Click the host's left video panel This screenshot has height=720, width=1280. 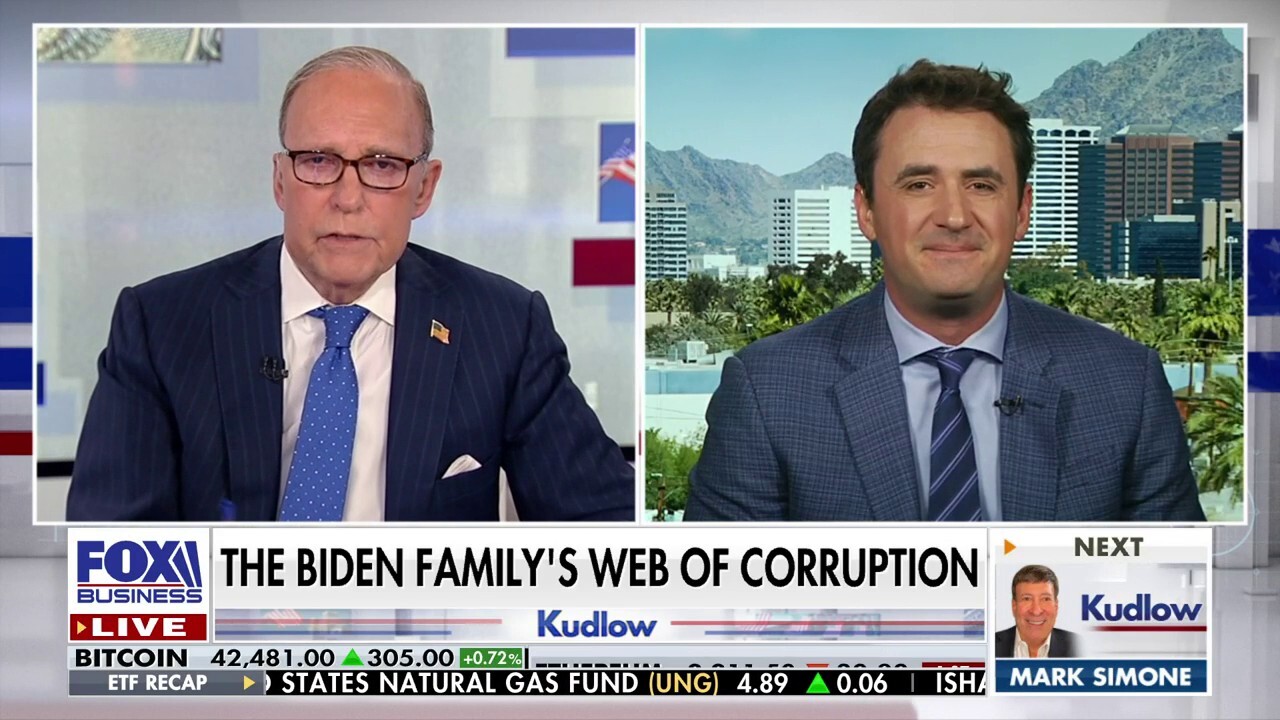(336, 273)
